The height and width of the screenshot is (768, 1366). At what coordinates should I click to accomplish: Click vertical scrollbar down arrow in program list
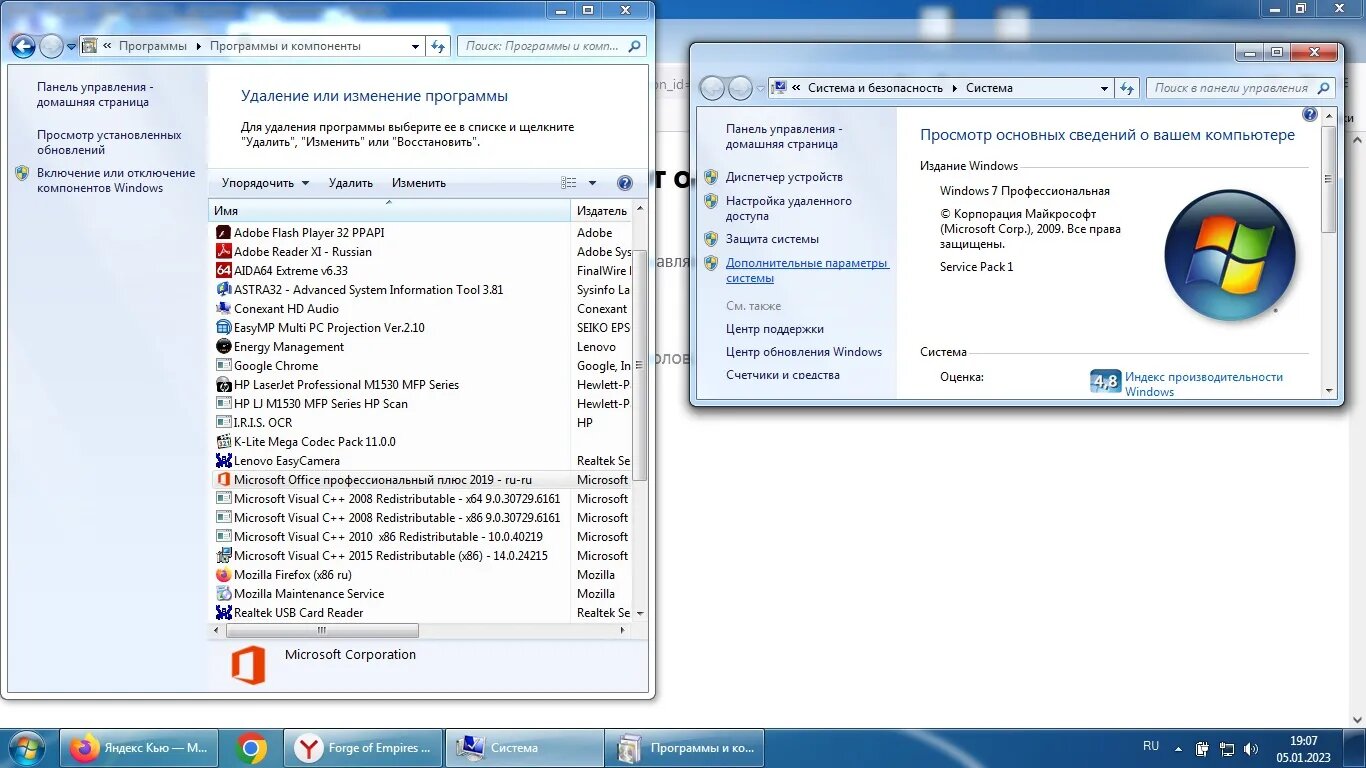click(640, 613)
